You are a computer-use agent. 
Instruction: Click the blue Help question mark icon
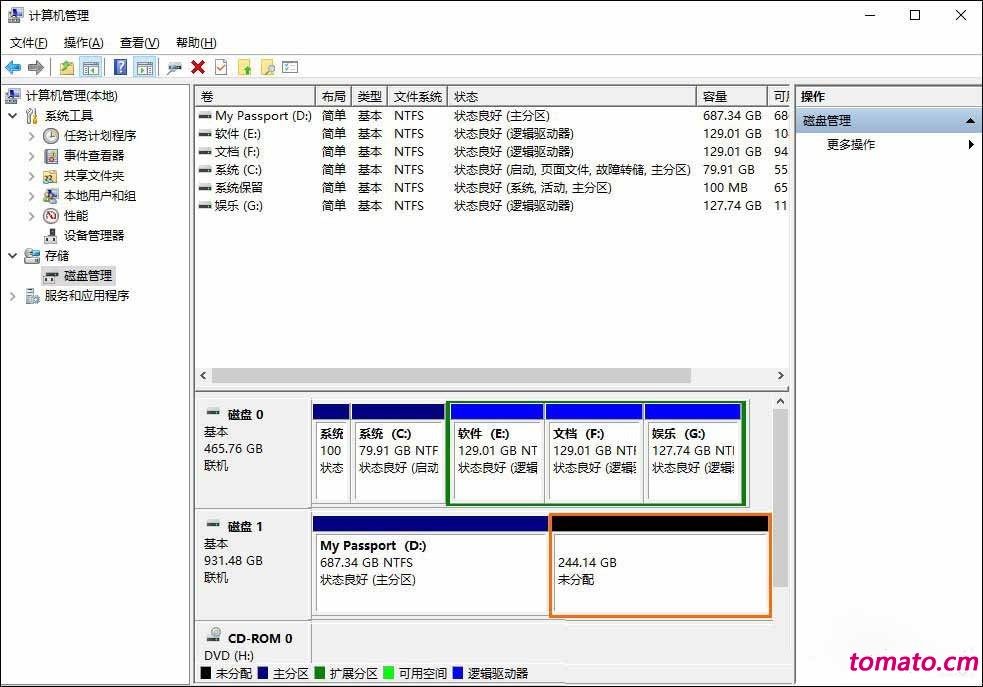click(x=120, y=67)
